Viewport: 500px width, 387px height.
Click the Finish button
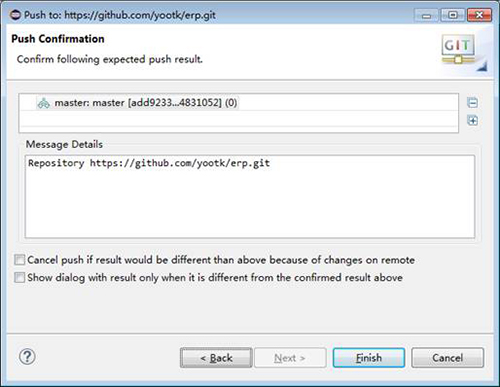coord(369,358)
